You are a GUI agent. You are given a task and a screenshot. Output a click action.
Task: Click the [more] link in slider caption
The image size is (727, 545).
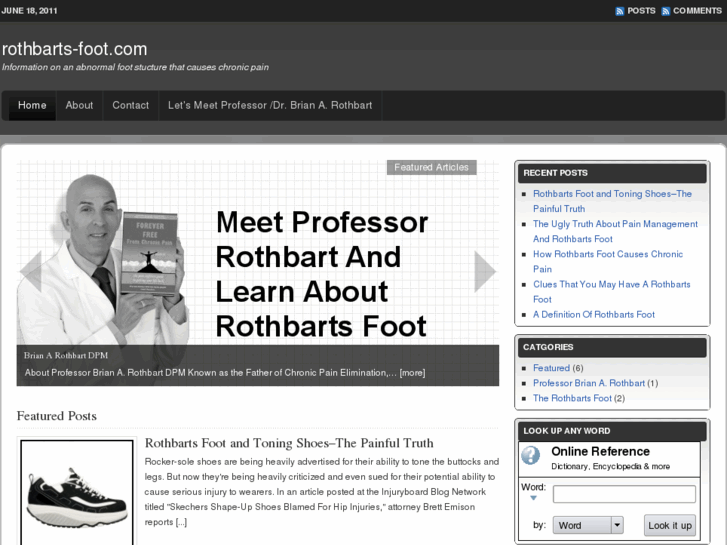point(412,372)
